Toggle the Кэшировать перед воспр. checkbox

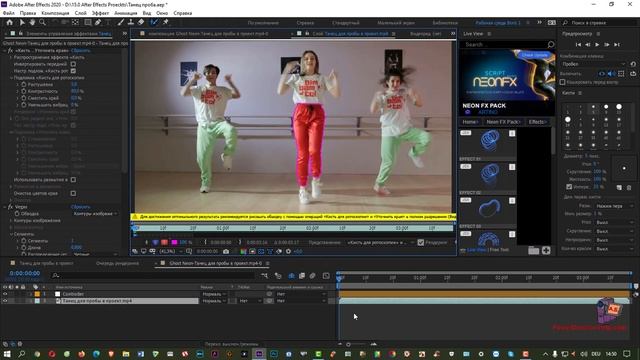[x=562, y=82]
